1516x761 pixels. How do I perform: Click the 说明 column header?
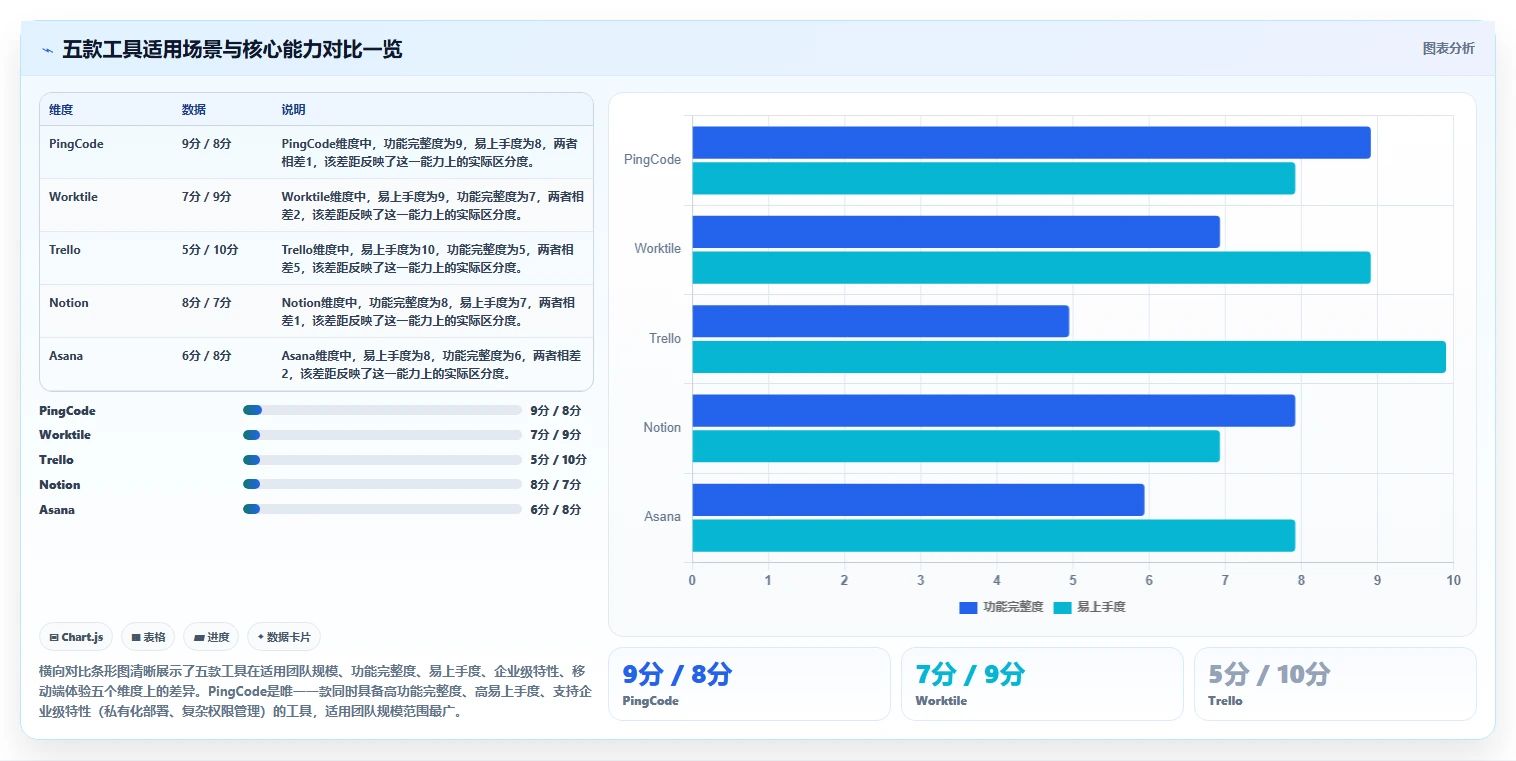pos(294,110)
